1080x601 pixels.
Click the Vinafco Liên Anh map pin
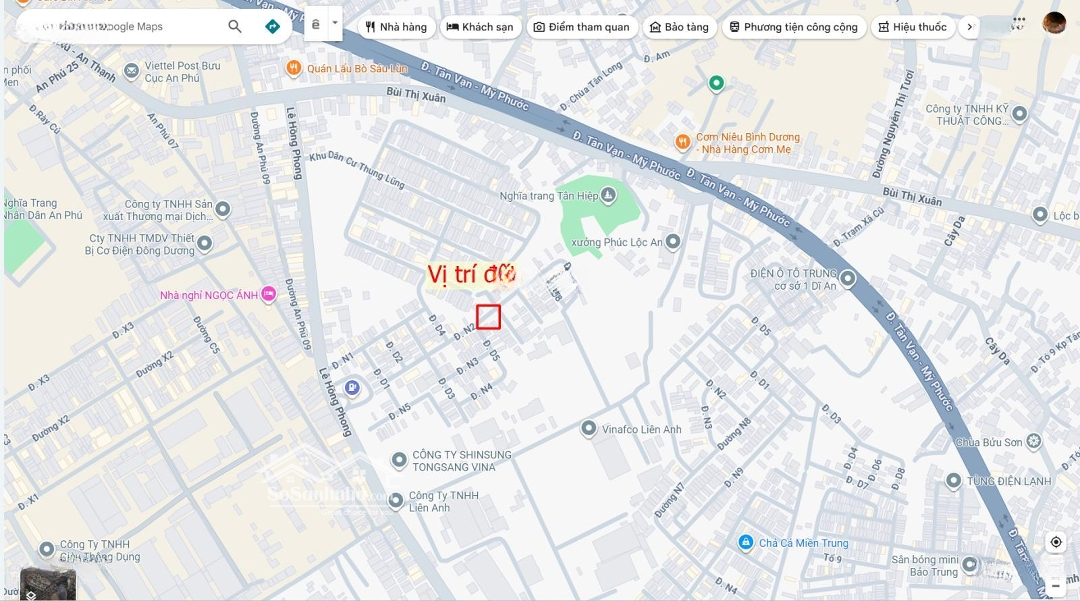[x=589, y=429]
